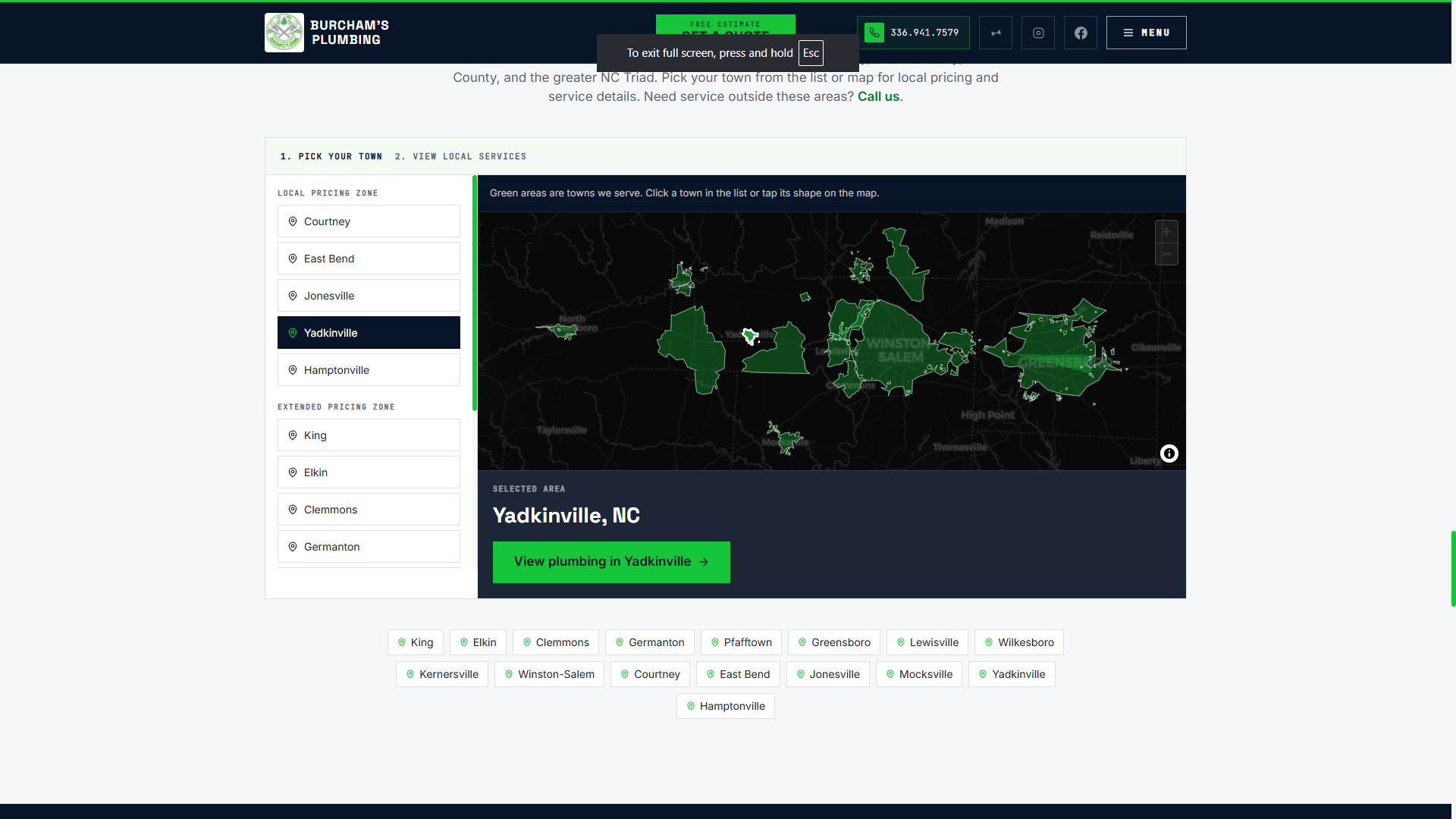This screenshot has width=1456, height=819.
Task: Open the hamburger MENU button
Action: (1146, 33)
